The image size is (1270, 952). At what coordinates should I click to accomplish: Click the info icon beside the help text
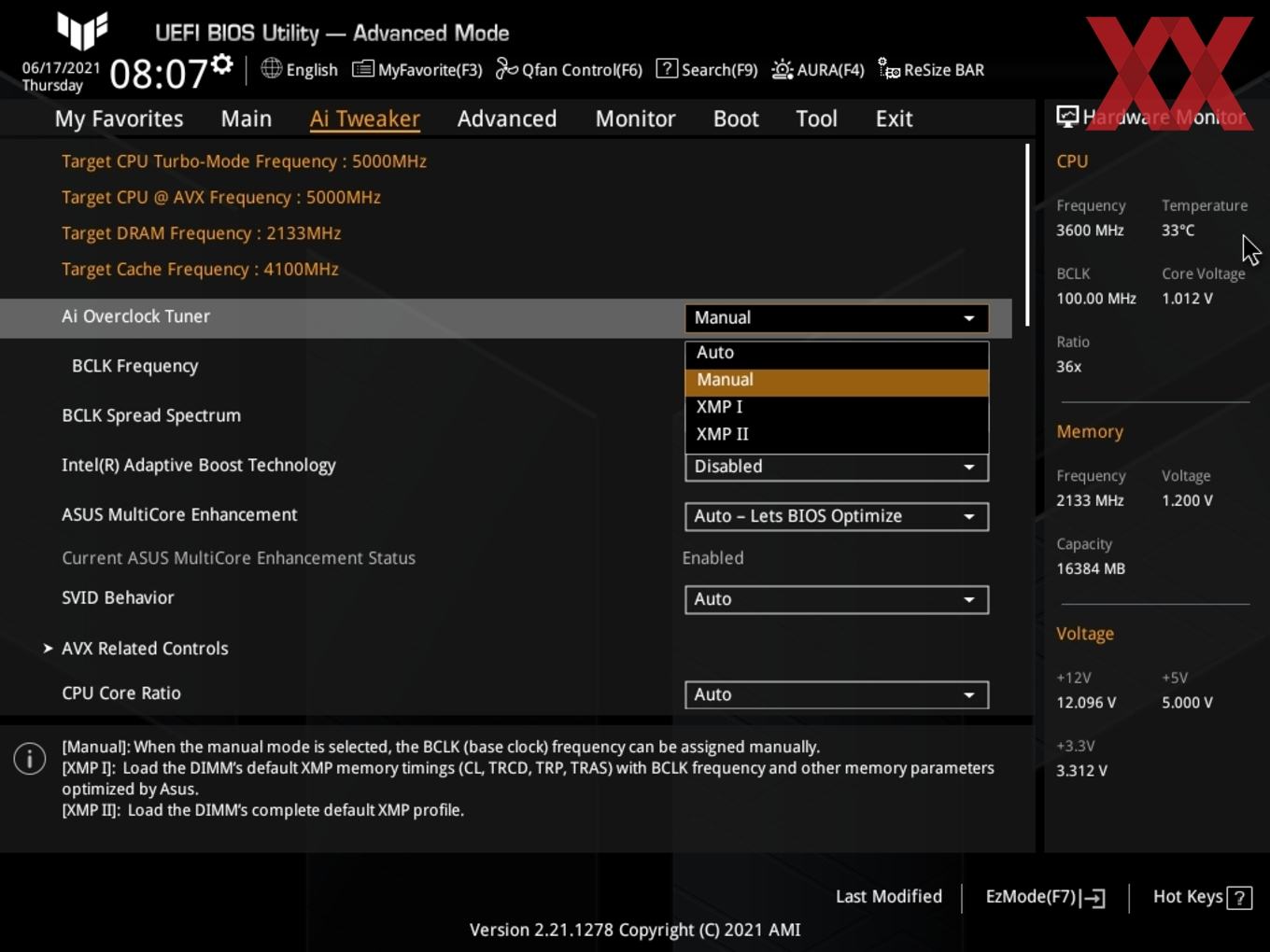(x=30, y=759)
